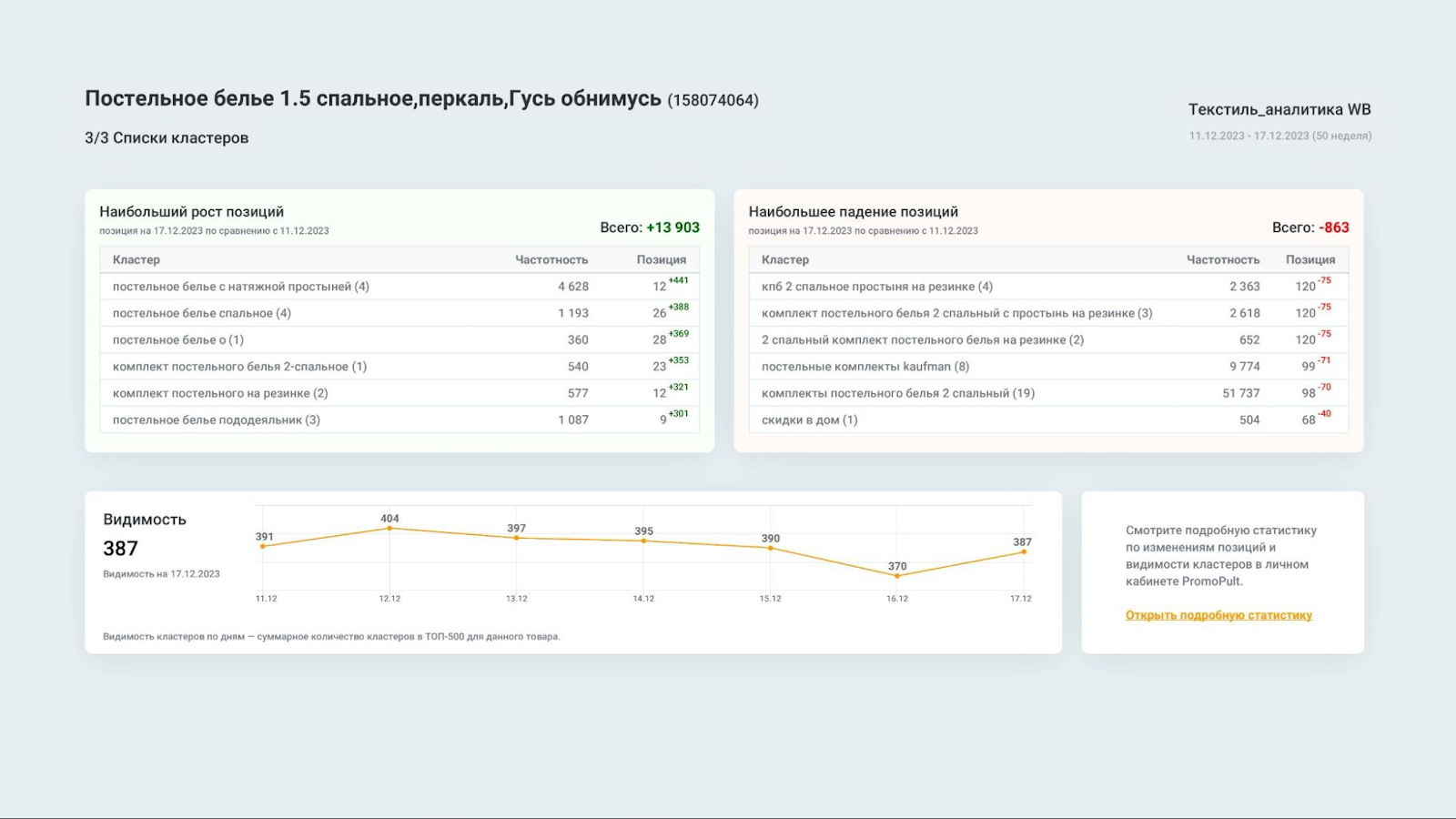1456x819 pixels.
Task: Click the 'Текстиль_аналитика WB' project name
Action: click(1279, 110)
